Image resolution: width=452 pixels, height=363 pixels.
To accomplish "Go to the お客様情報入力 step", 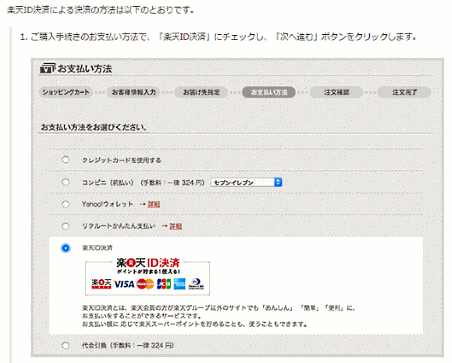I will [x=133, y=92].
